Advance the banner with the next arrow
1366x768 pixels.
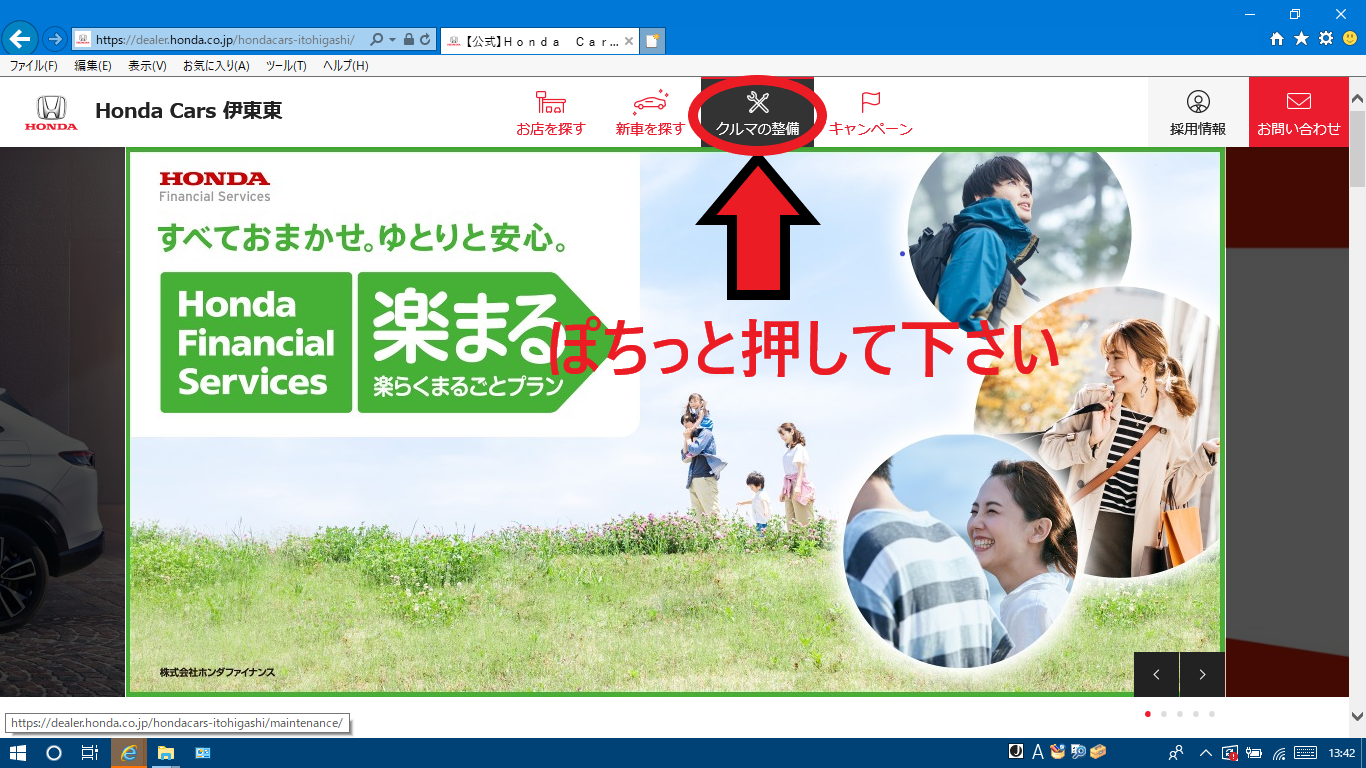pos(1202,674)
